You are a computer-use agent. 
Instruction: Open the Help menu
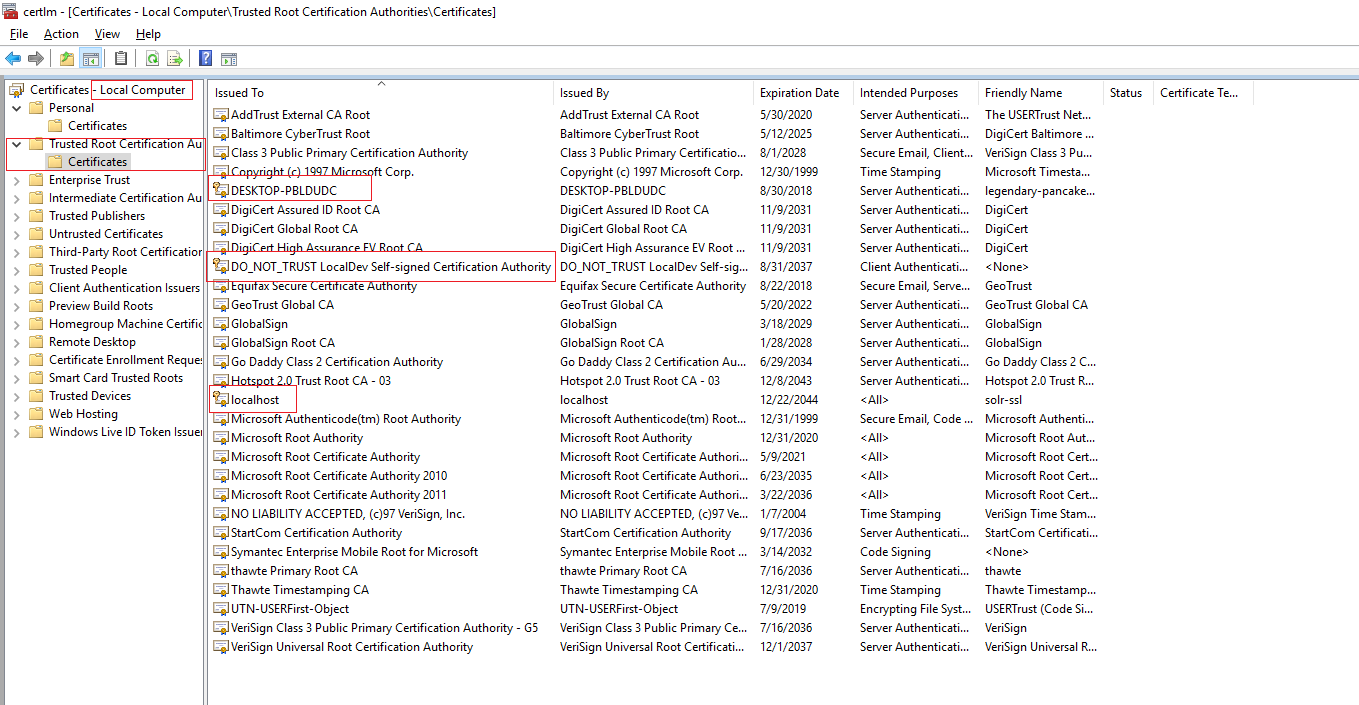[148, 34]
